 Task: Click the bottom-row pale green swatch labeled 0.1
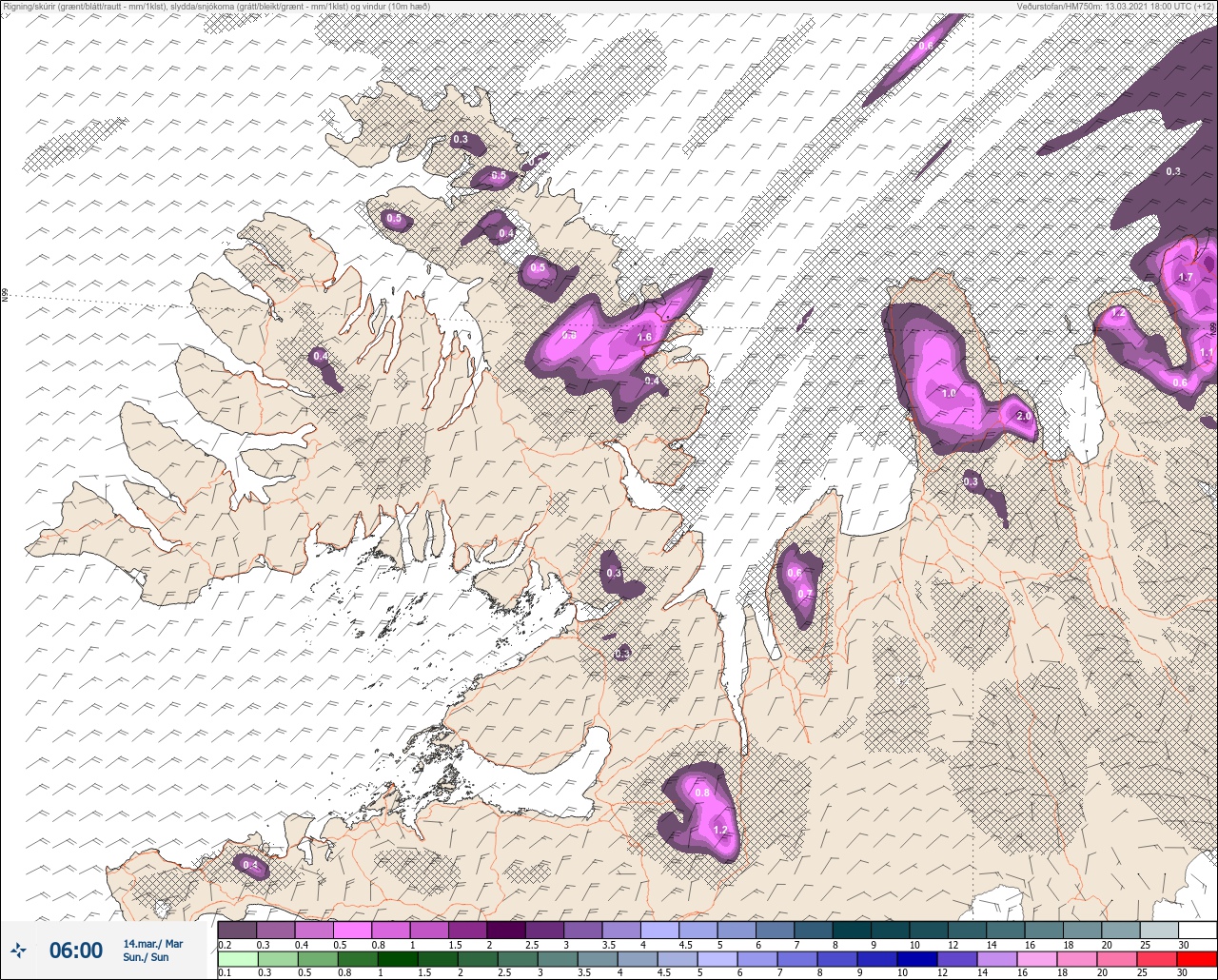pyautogui.click(x=237, y=959)
